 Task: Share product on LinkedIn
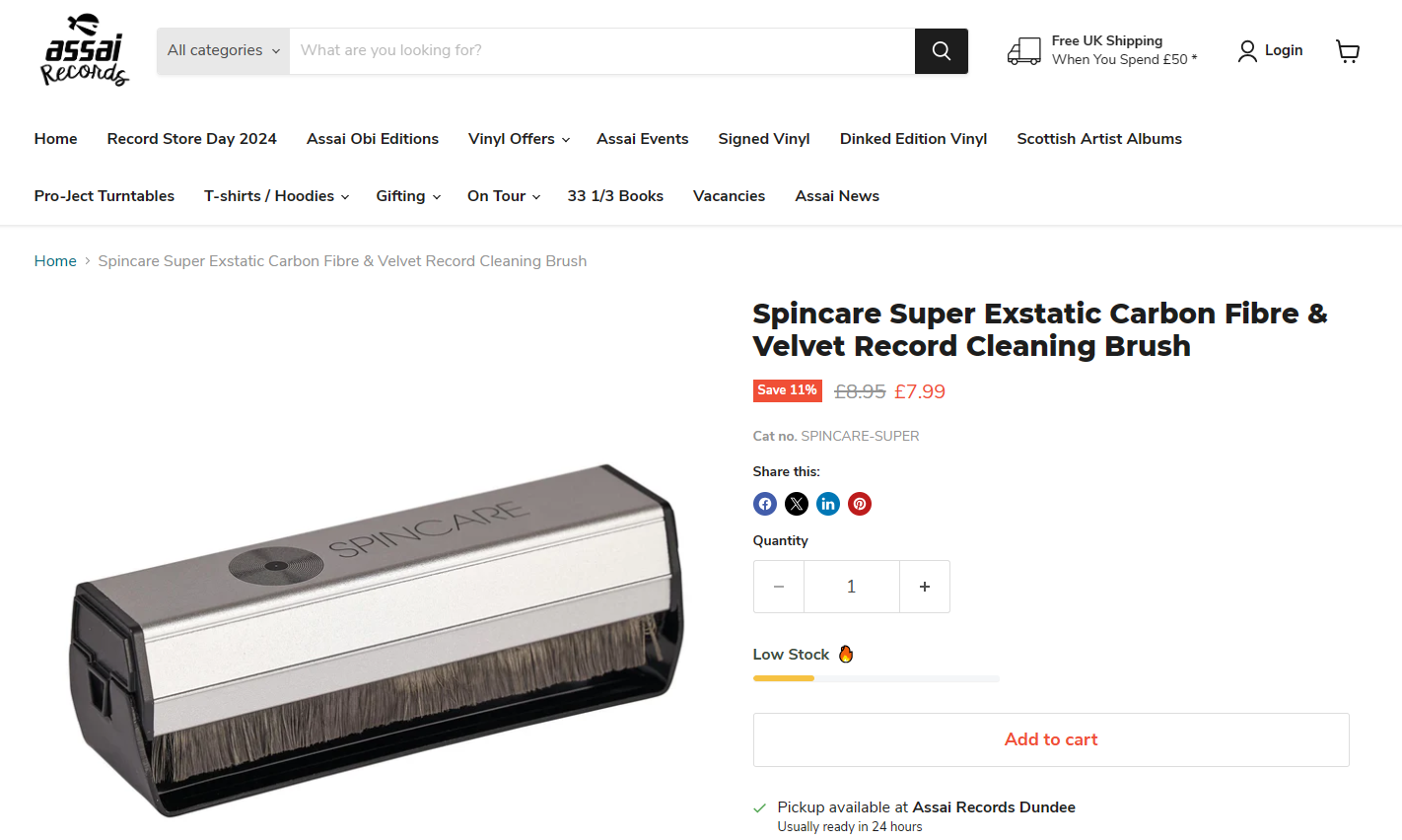(x=828, y=505)
